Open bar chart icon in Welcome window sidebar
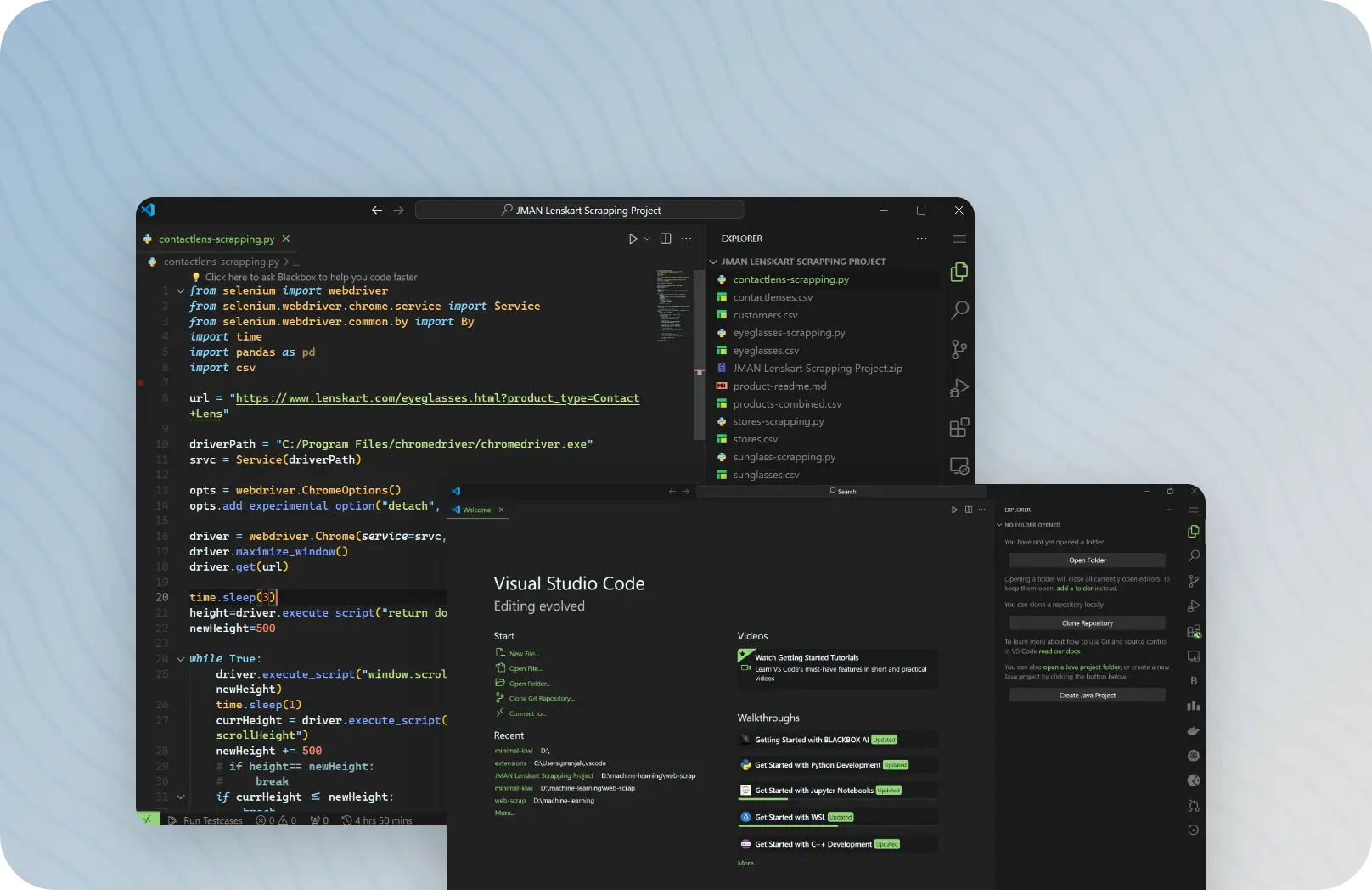This screenshot has width=1372, height=890. coord(1194,706)
